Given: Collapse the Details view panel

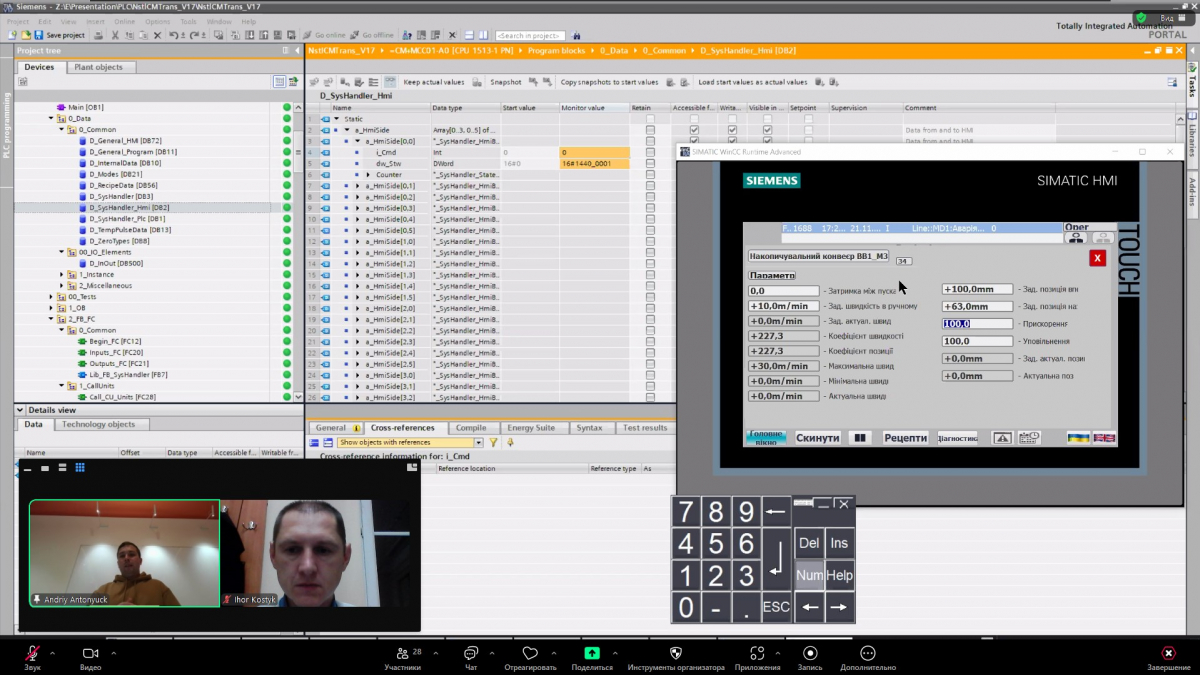Looking at the screenshot, I should tap(21, 410).
